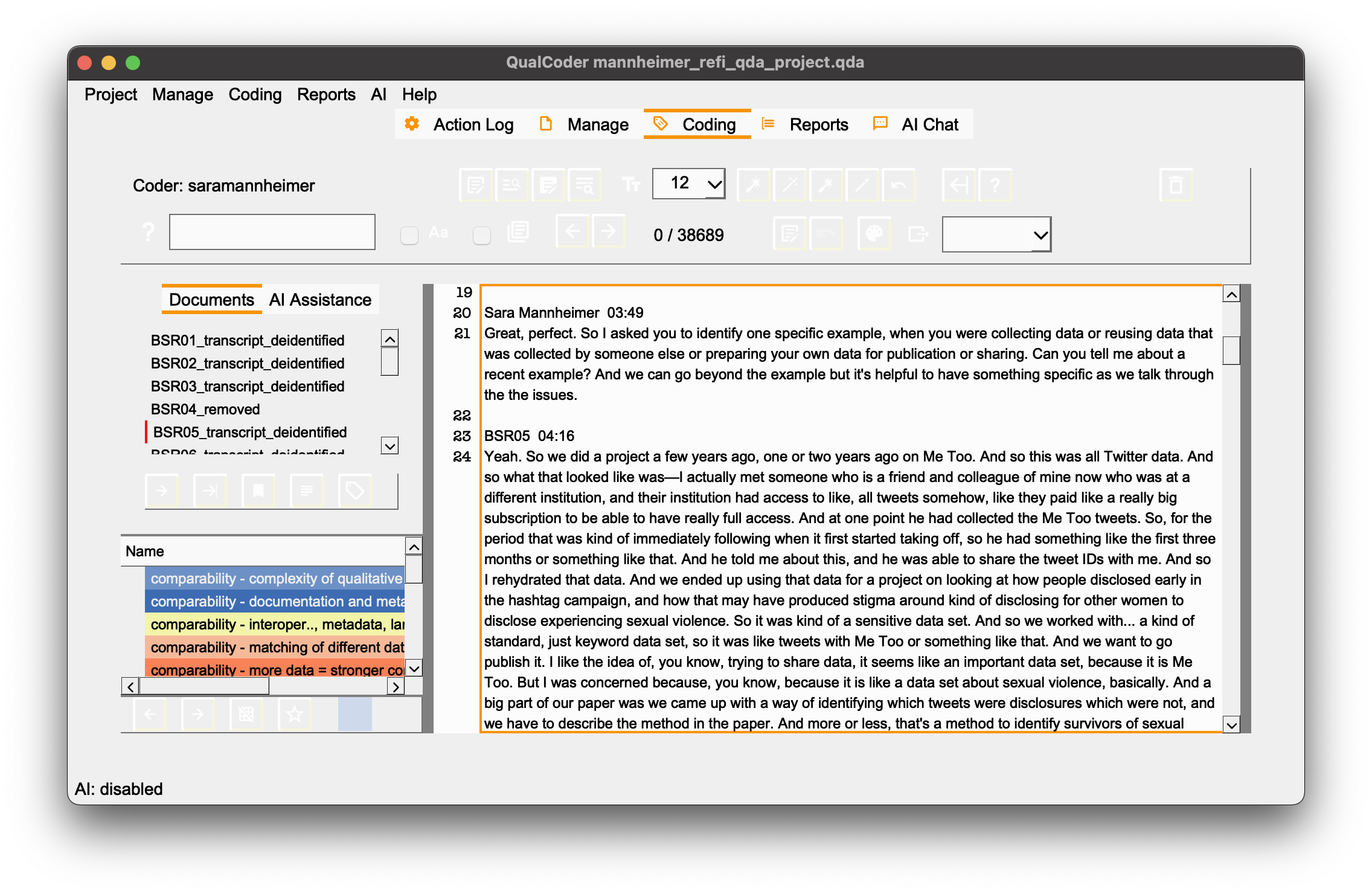Enable the Aa case-sensitive search checkbox
This screenshot has width=1372, height=894.
408,234
